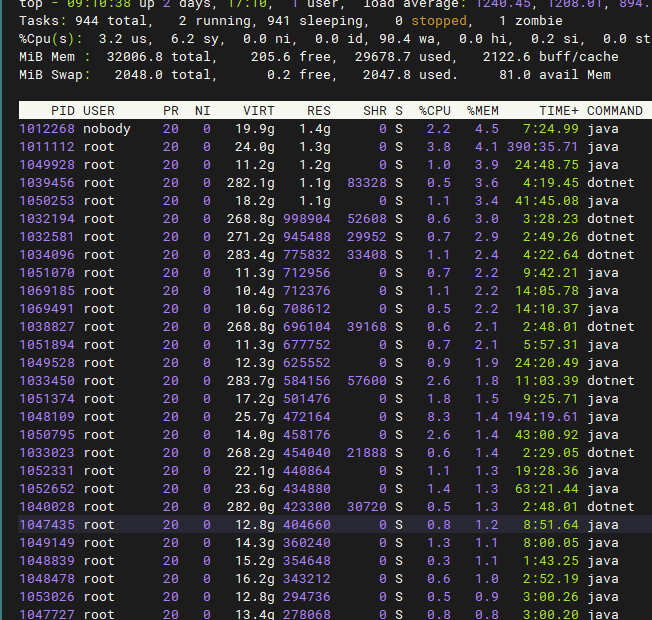
Task: Select the SHR column header
Action: pos(374,110)
